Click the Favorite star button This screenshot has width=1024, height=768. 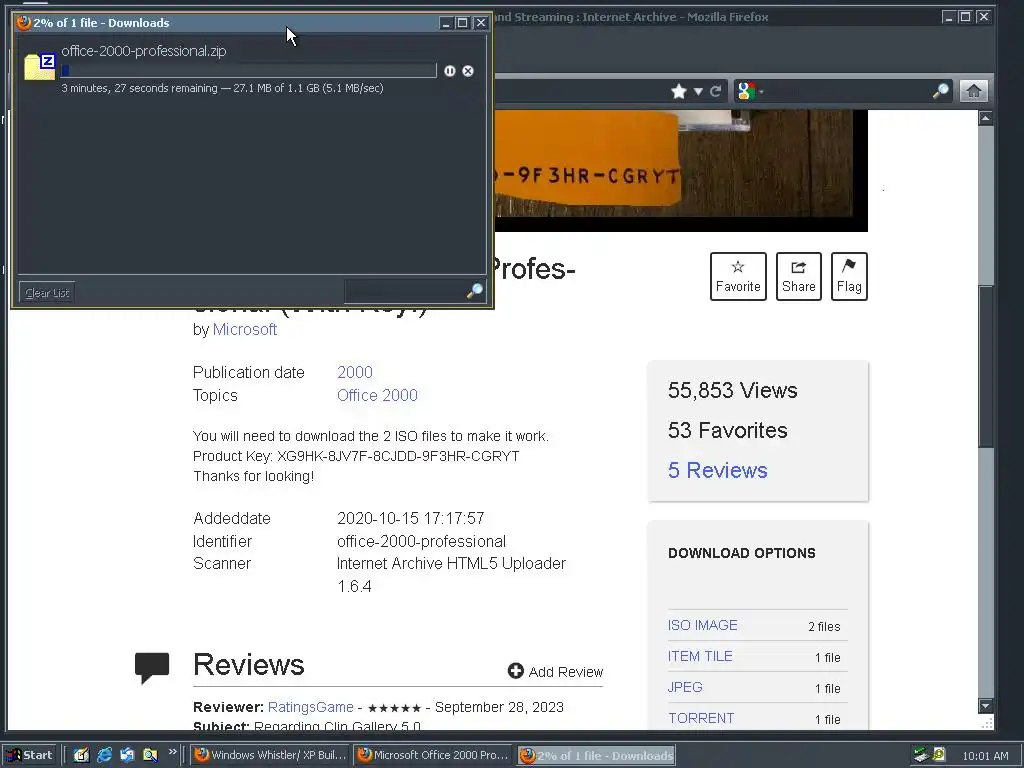738,276
